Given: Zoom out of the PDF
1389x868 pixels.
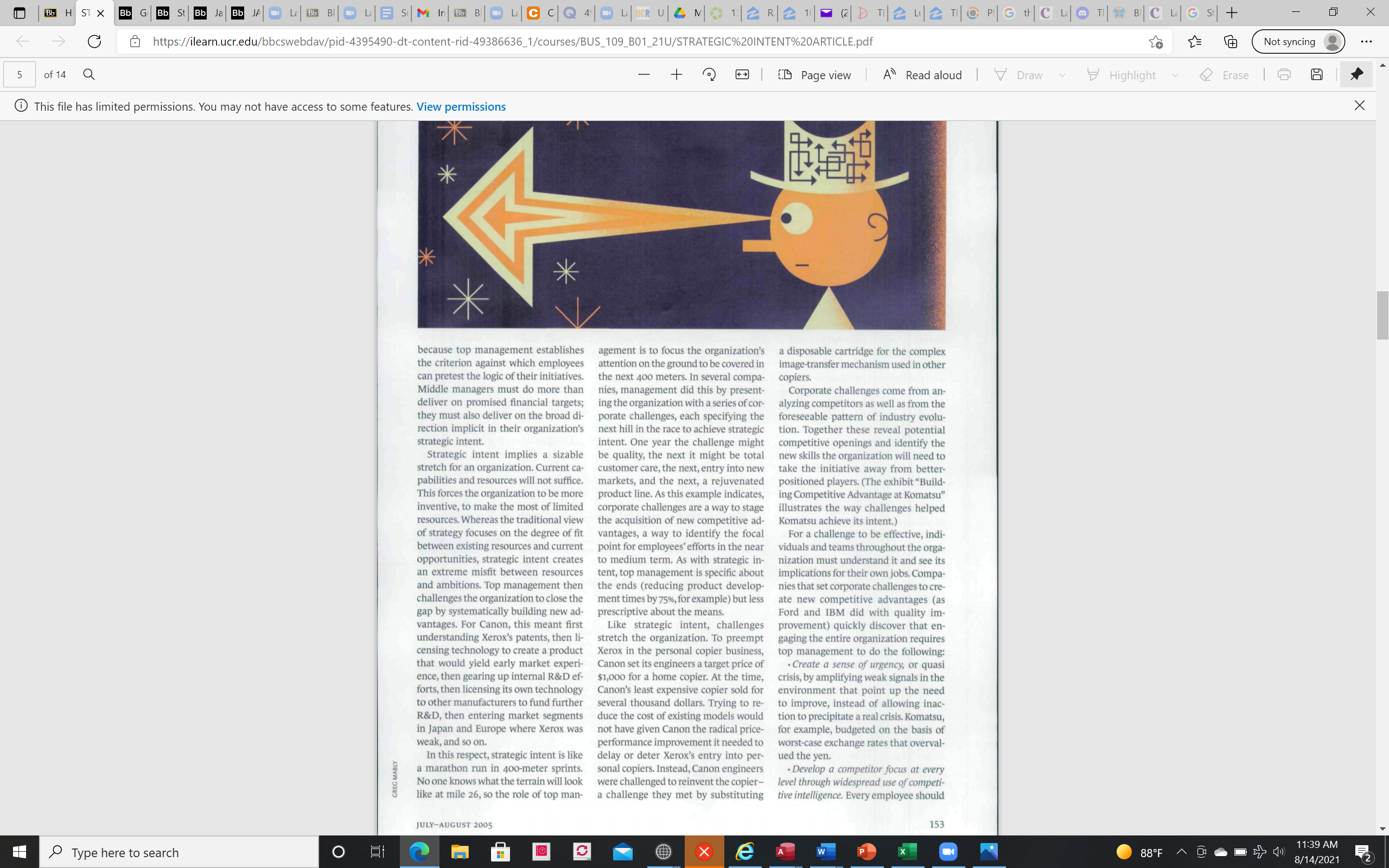Looking at the screenshot, I should click(x=644, y=75).
